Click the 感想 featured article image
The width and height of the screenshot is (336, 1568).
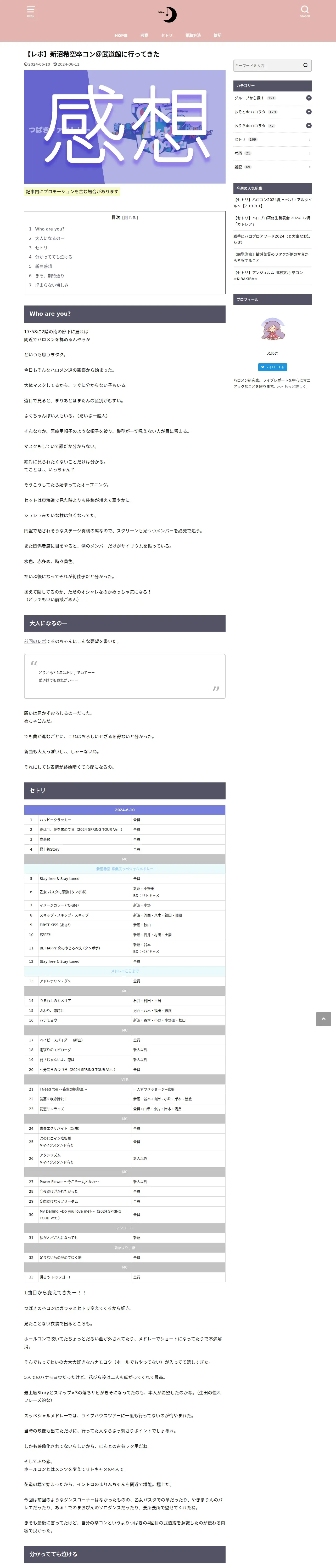(124, 126)
